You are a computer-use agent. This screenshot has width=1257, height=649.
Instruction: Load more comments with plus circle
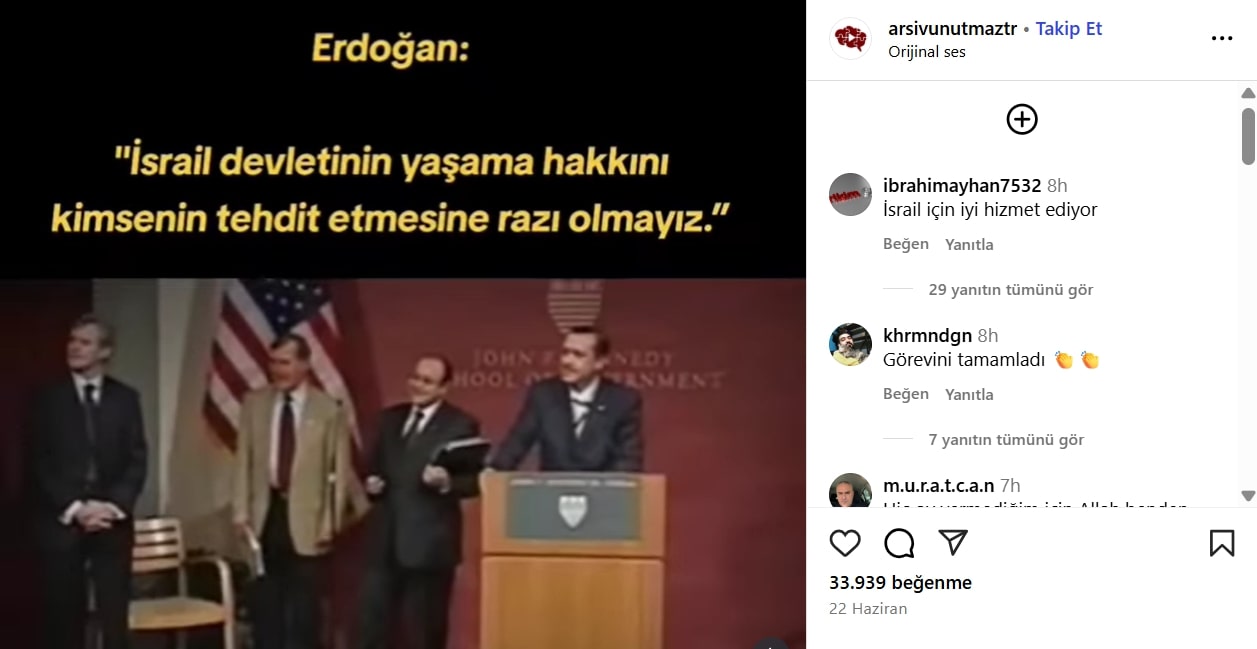pyautogui.click(x=1021, y=119)
